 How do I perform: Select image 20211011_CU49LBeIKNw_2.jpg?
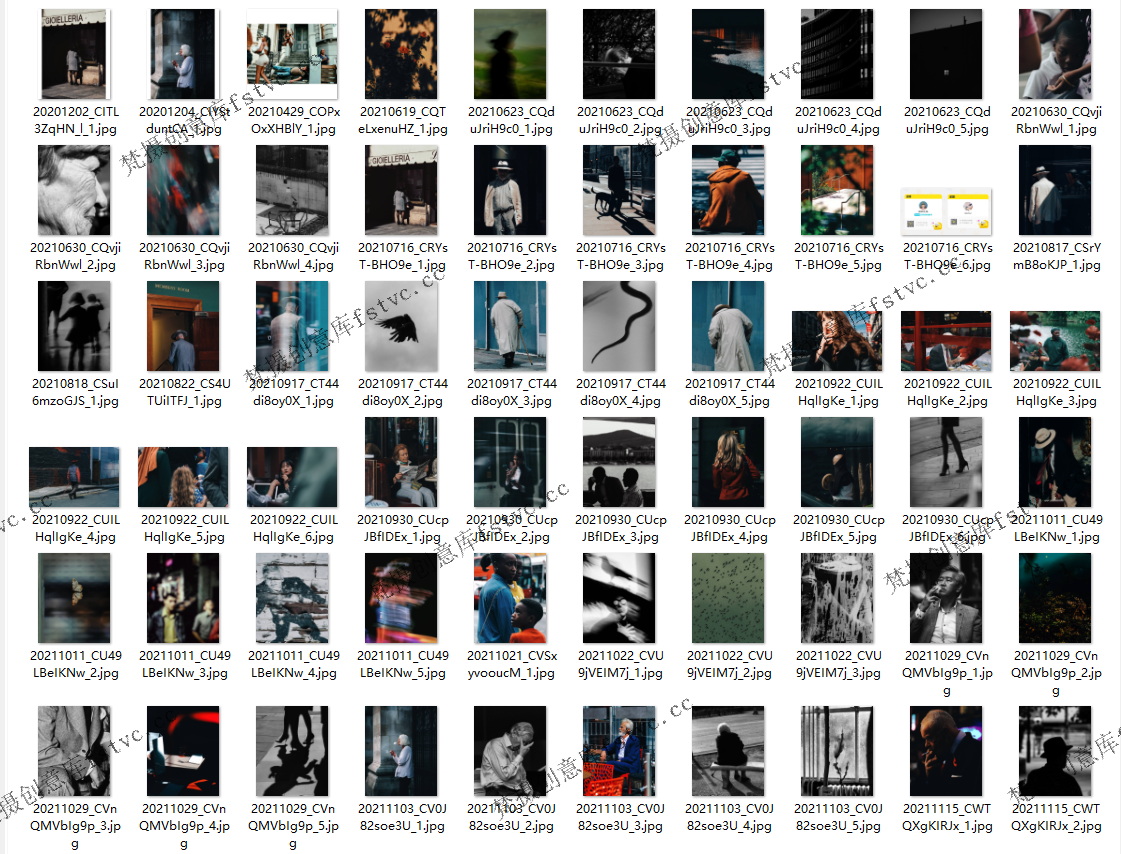(x=74, y=598)
